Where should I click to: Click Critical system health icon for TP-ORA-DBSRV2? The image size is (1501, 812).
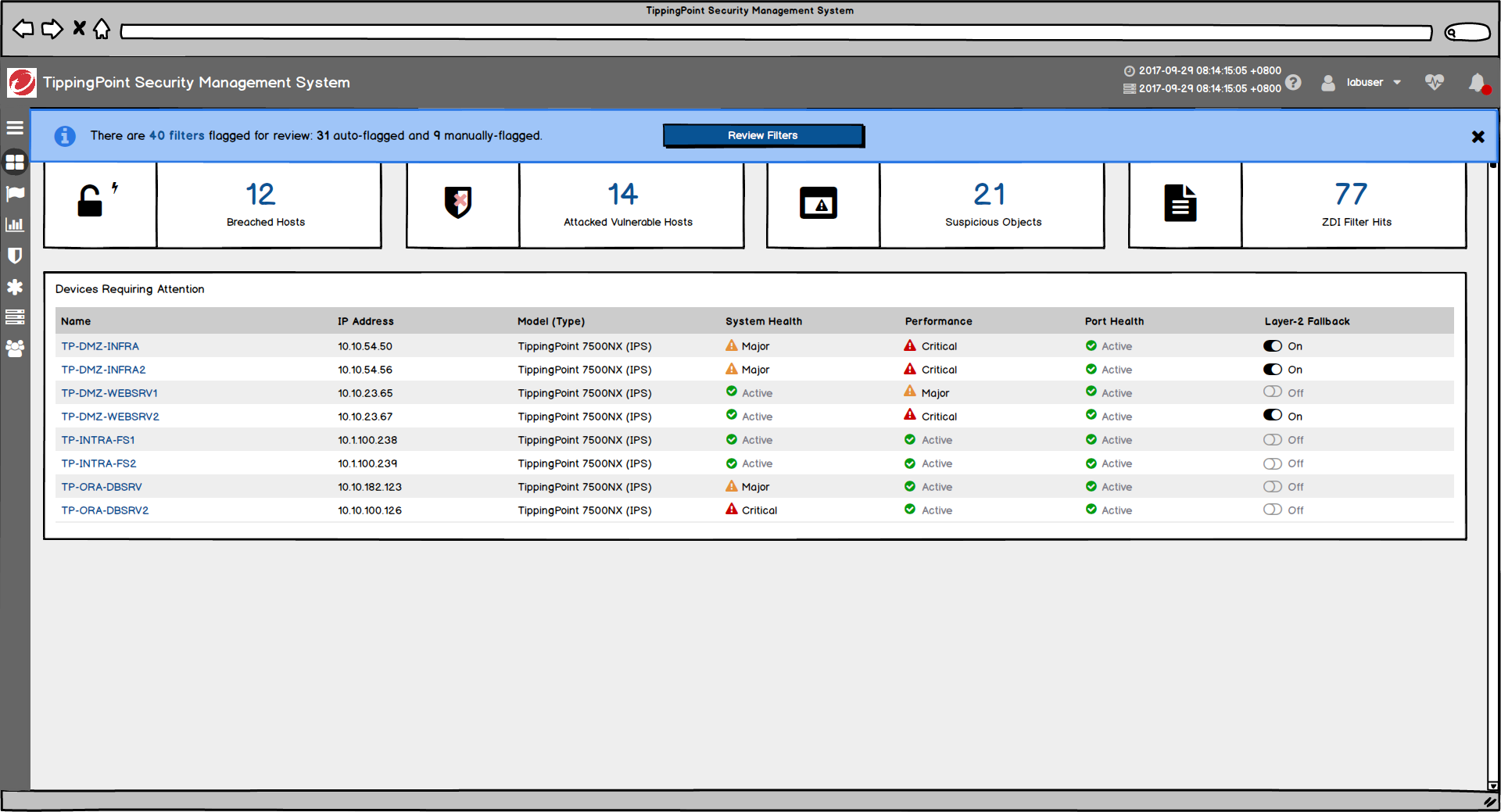[732, 509]
